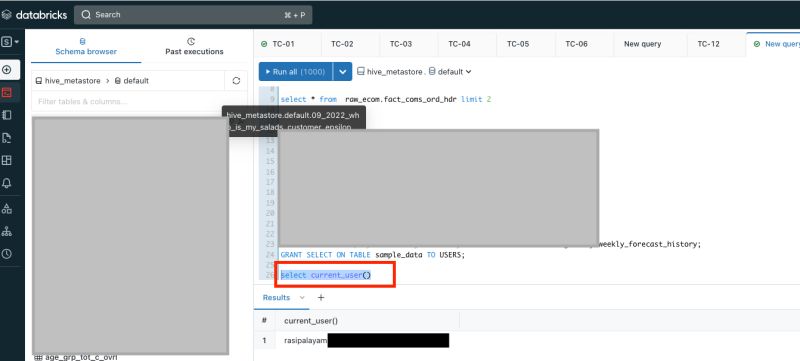Click the GRANT SELECT ON TABLE line

pos(372,254)
